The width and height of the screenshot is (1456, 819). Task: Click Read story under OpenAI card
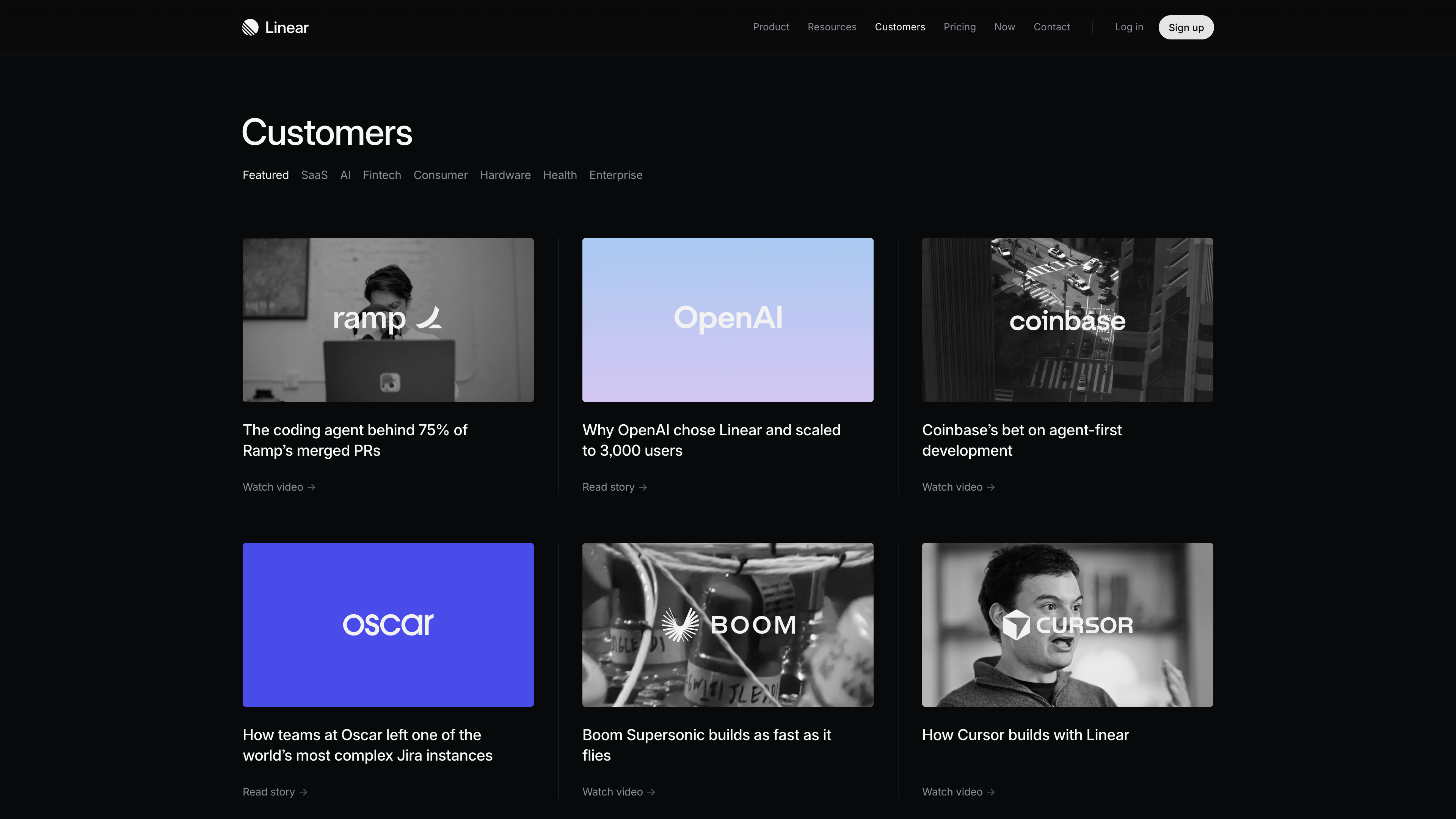pos(614,487)
